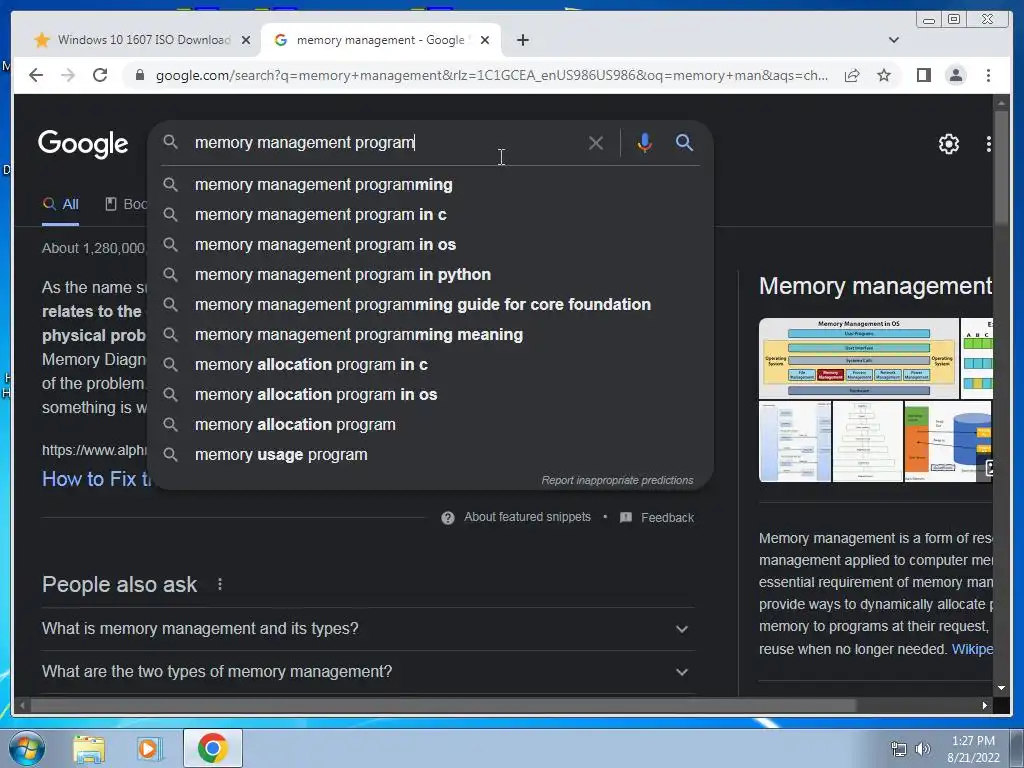Click "Report inappropriate predictions" link
Screen dimensions: 1024x768
tap(617, 481)
